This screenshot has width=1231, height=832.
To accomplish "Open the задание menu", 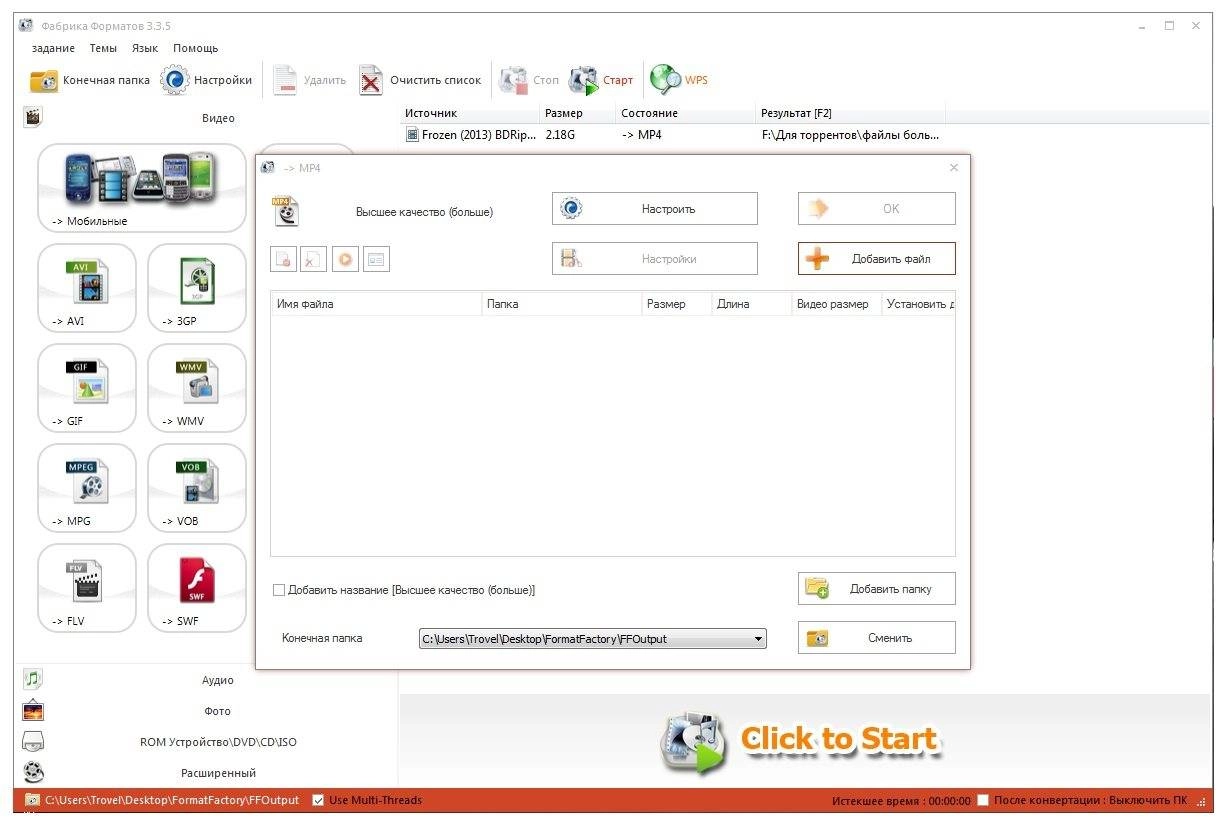I will click(x=53, y=48).
